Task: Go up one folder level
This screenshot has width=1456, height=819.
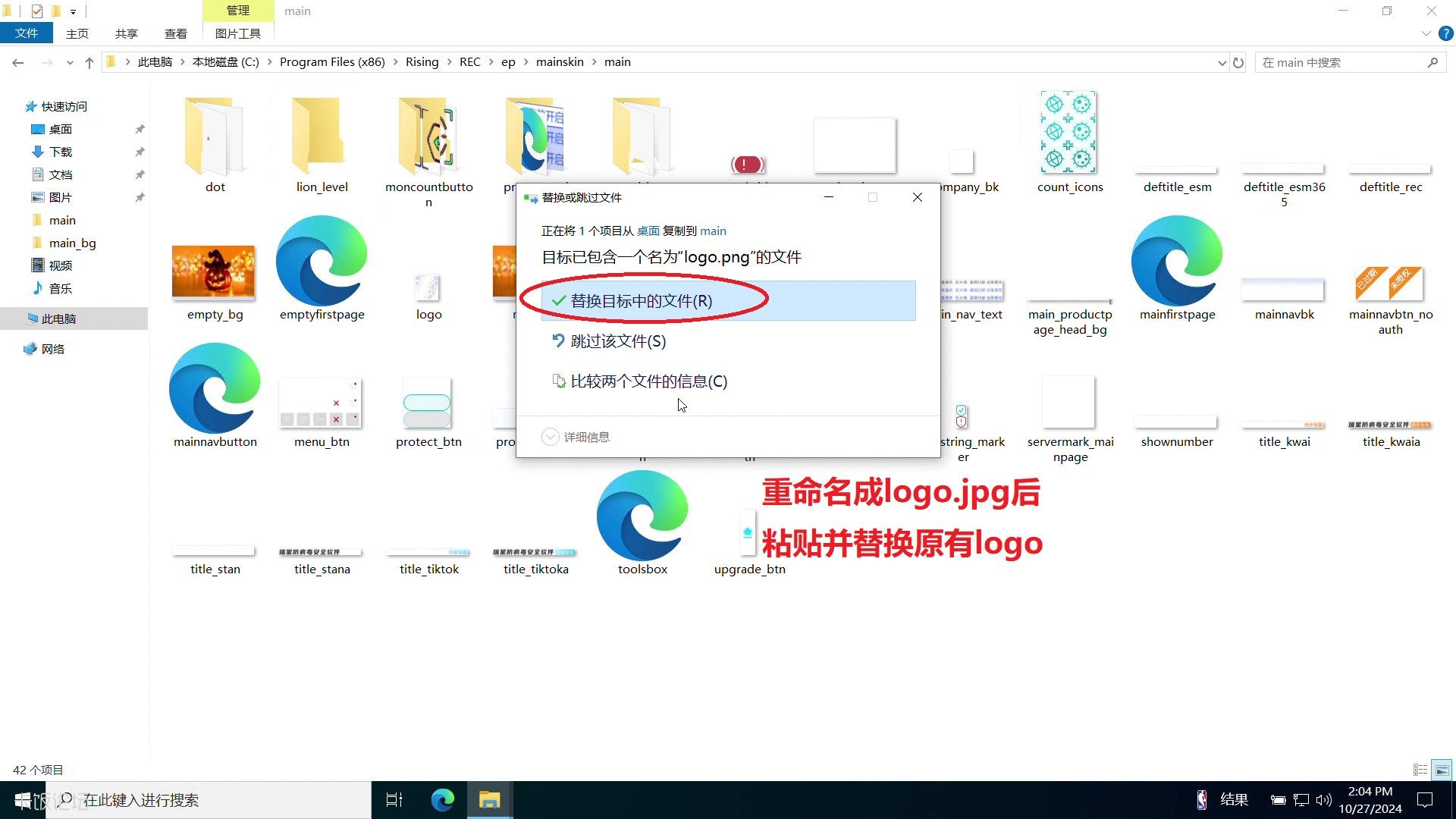Action: tap(89, 63)
